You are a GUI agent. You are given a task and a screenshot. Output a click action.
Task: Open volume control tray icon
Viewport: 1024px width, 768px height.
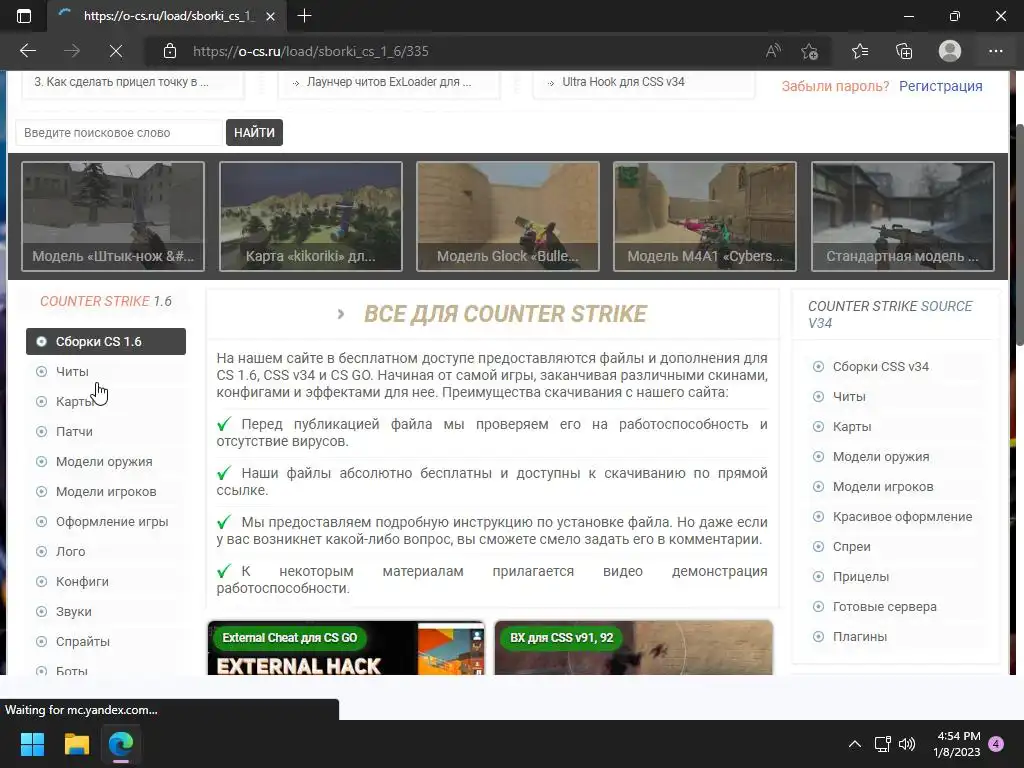coord(906,744)
